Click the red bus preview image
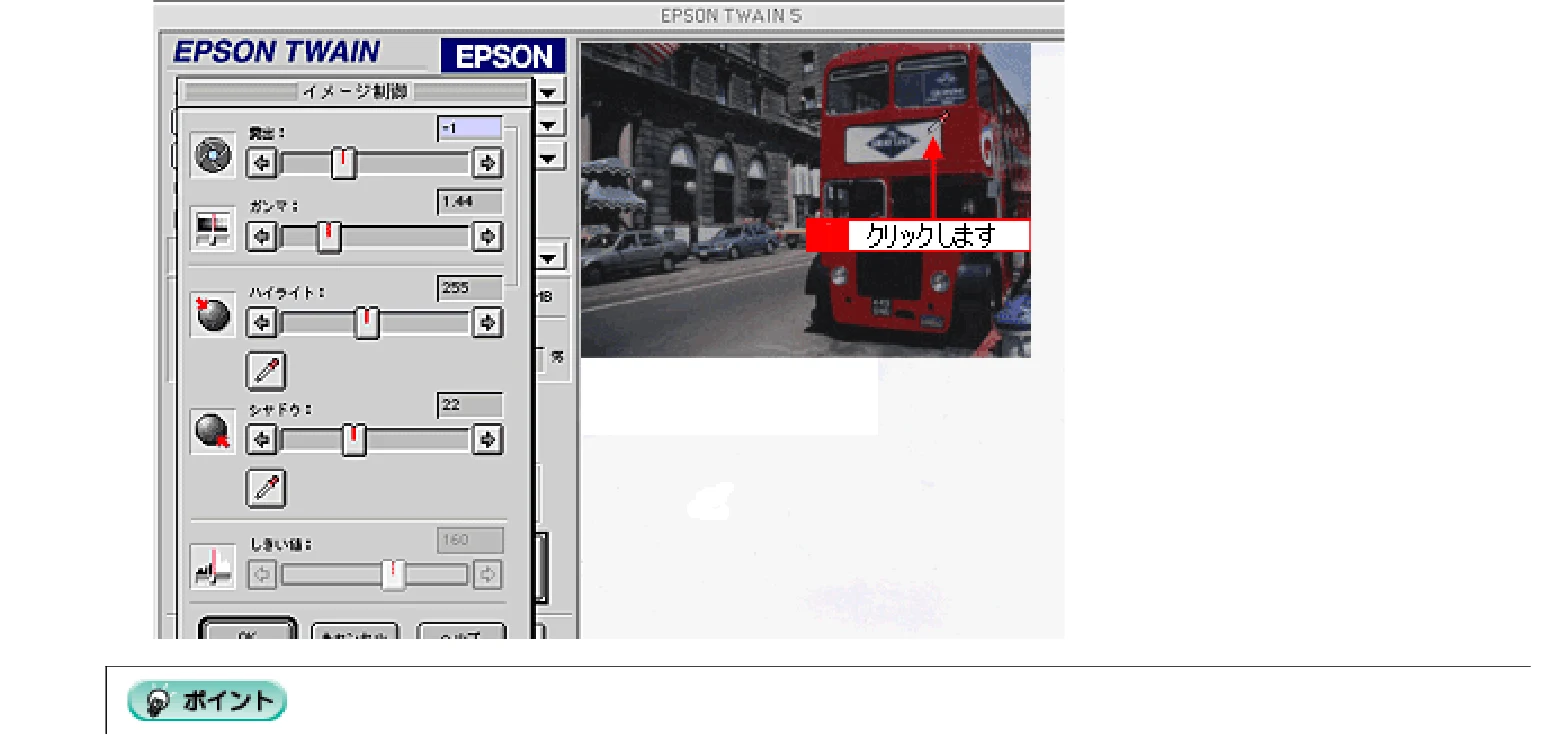Viewport: 1552px width, 735px height. pos(805,199)
